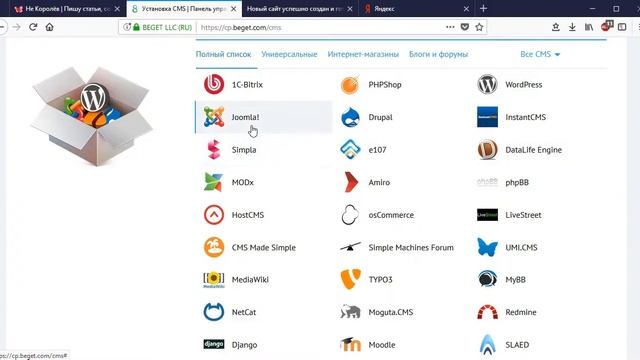Switch to the Универсальные tab
Image resolution: width=640 pixels, height=360 pixels.
(x=289, y=54)
